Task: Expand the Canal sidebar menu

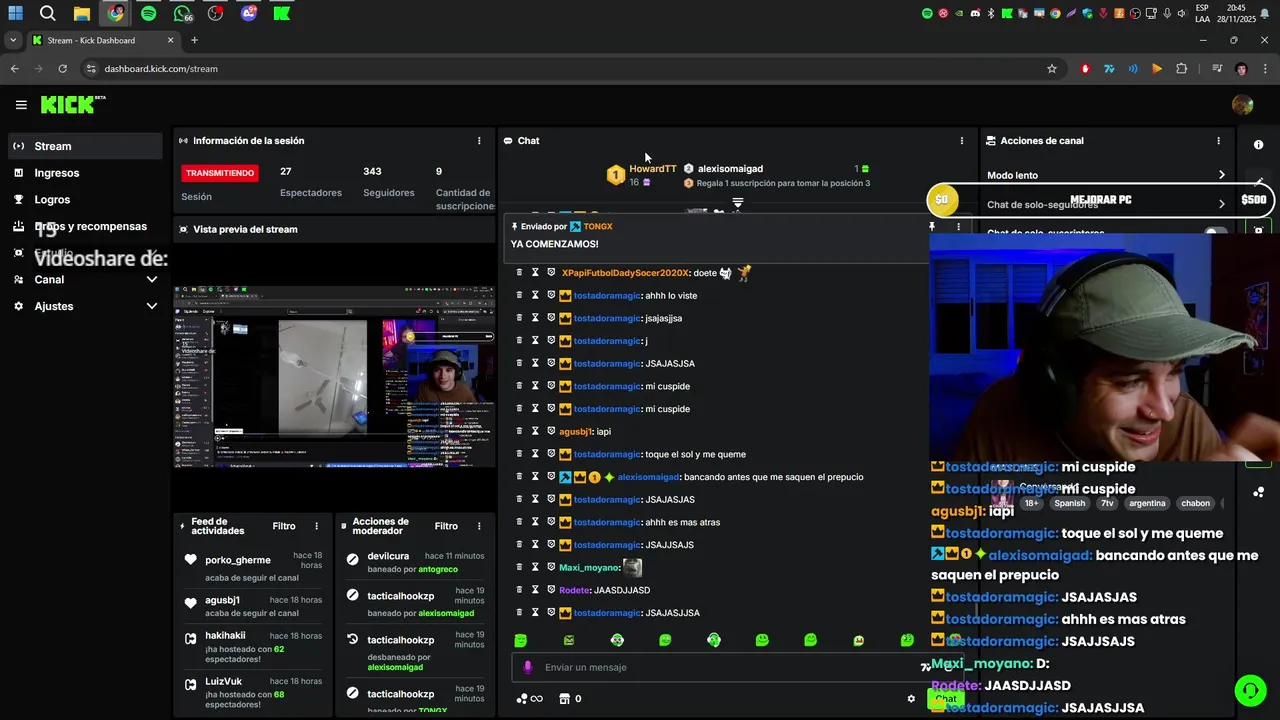Action: click(84, 280)
